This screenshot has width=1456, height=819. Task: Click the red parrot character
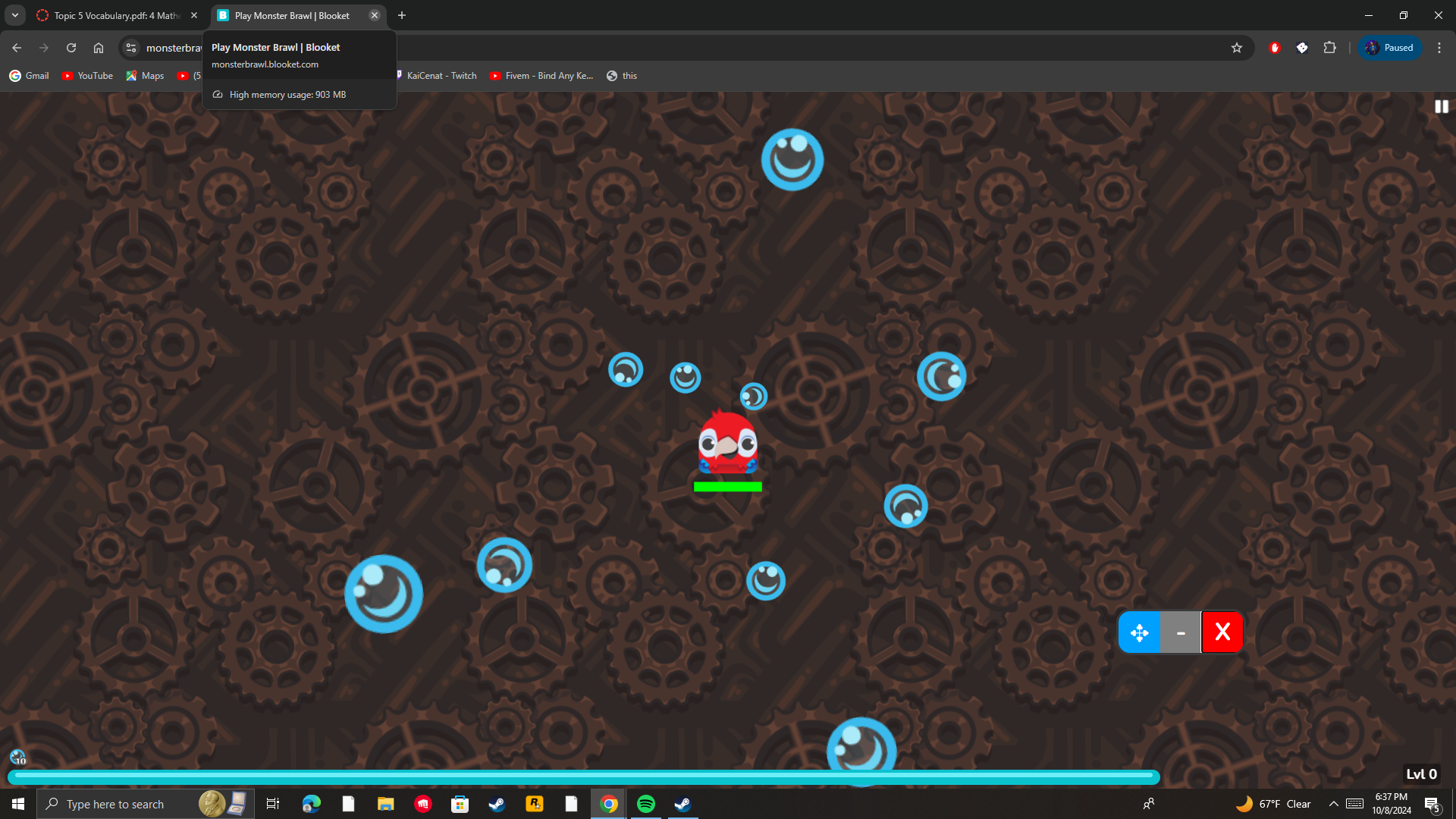727,444
